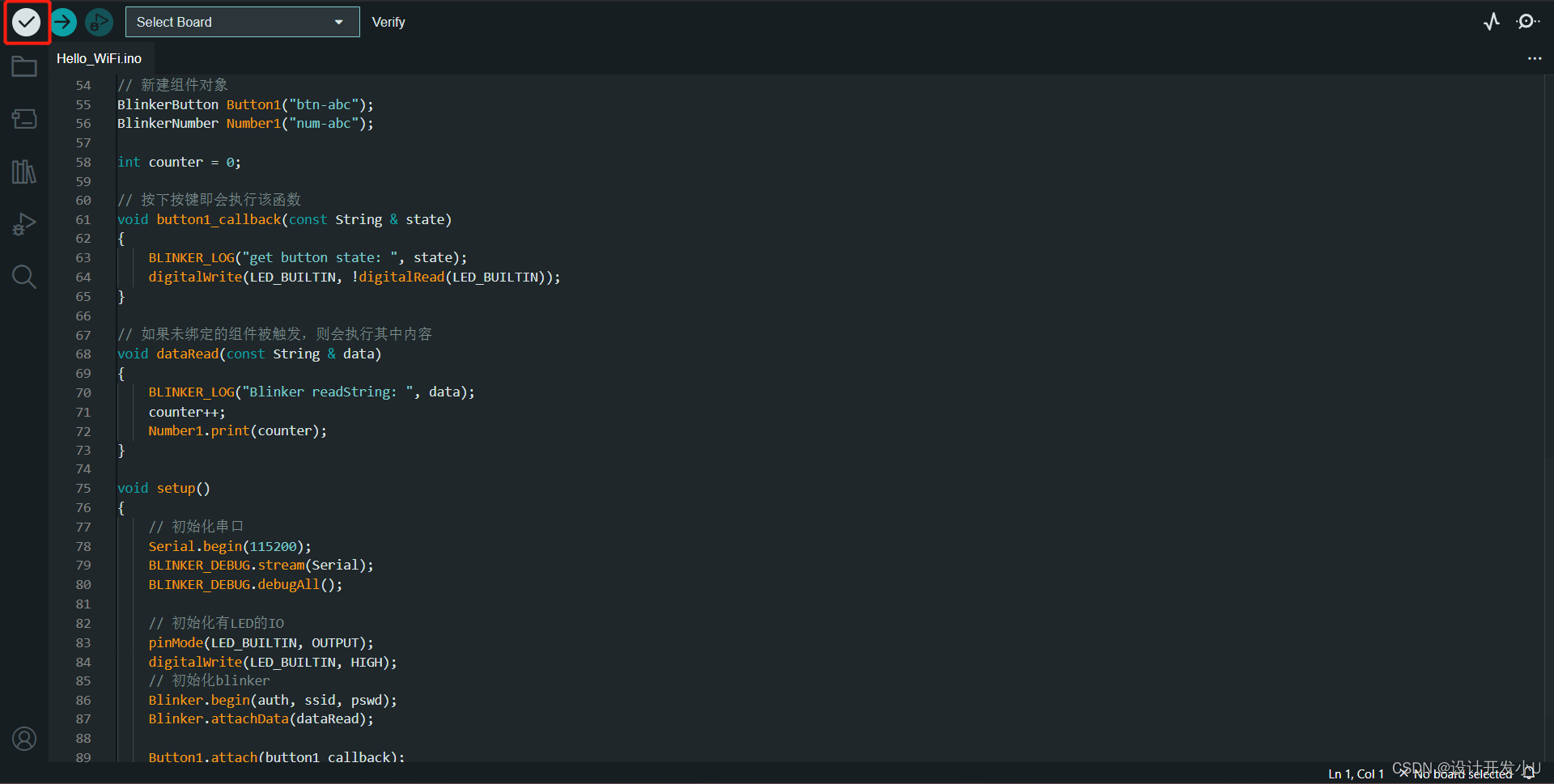The width and height of the screenshot is (1554, 784).
Task: Click the BlinkerButton Button1 declaration line
Action: 245,104
